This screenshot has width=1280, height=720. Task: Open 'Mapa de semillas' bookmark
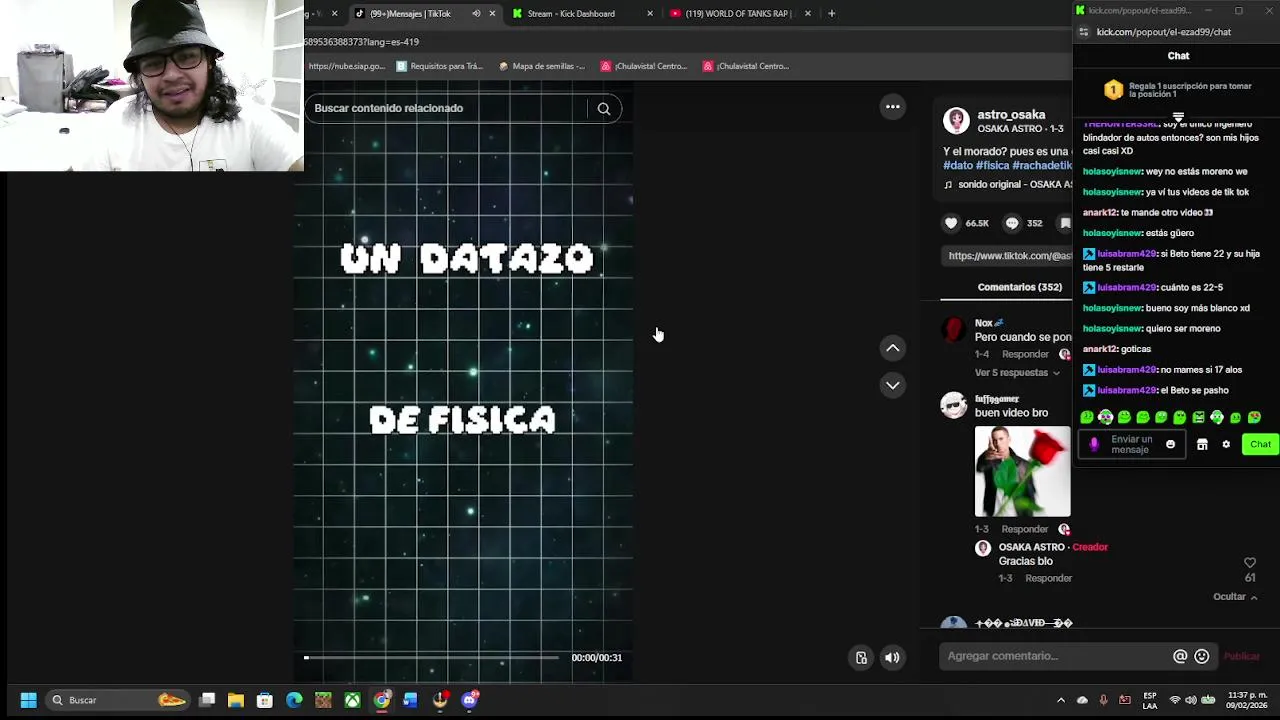[x=541, y=66]
